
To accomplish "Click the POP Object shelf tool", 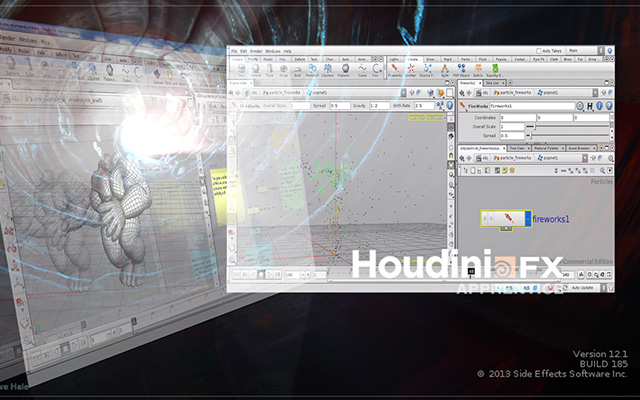I will click(x=461, y=70).
